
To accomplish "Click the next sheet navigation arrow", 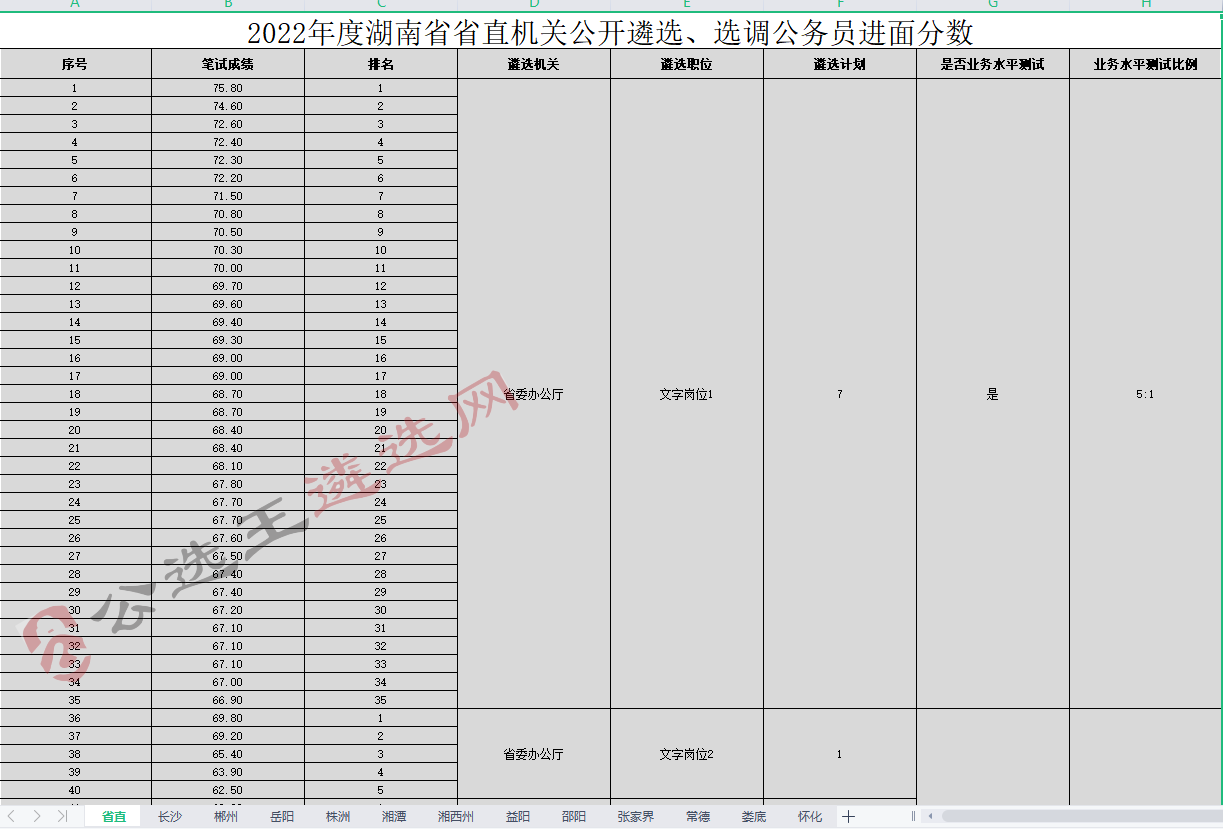I will point(37,817).
